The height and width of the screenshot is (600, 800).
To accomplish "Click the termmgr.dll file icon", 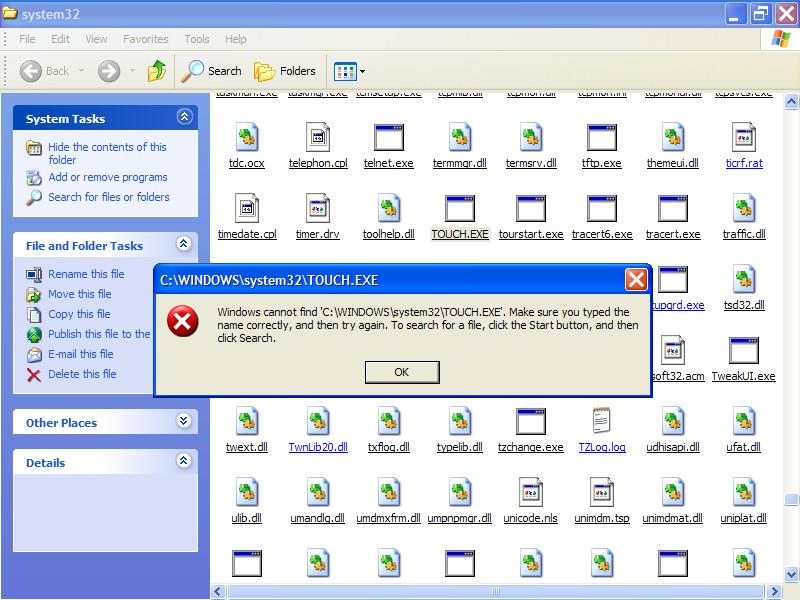I will [x=460, y=137].
